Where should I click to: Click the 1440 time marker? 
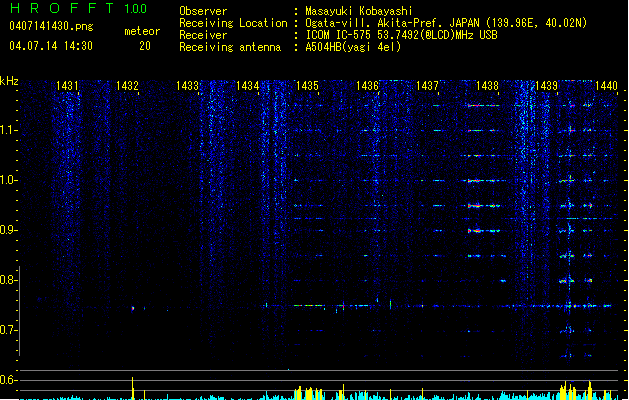[x=607, y=86]
